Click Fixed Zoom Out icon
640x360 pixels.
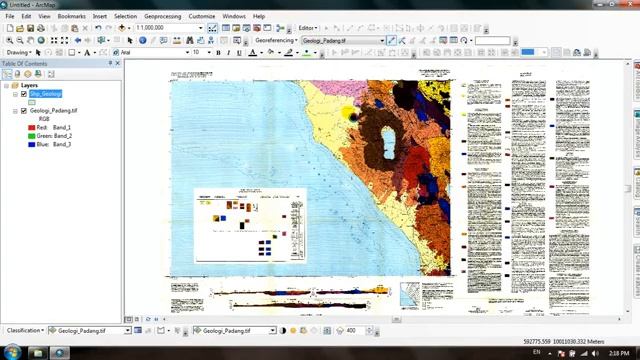click(64, 40)
